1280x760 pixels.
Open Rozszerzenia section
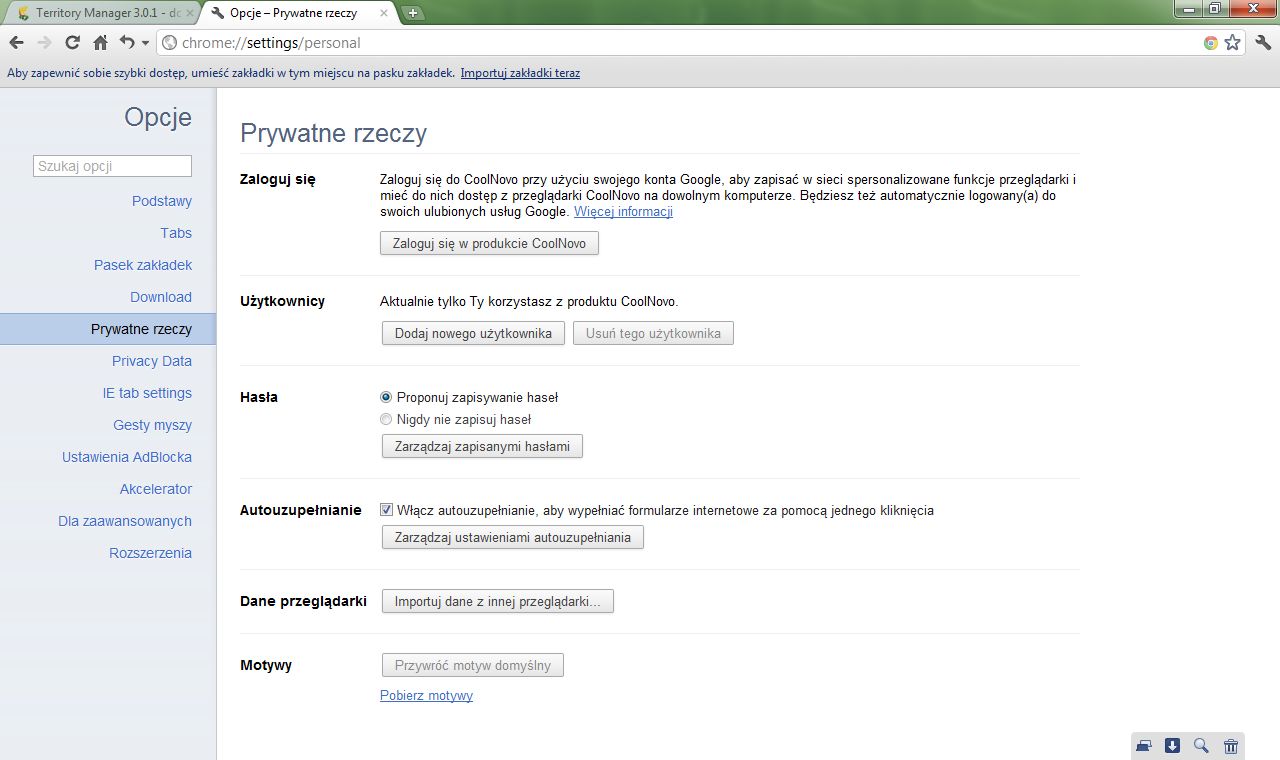[x=151, y=553]
